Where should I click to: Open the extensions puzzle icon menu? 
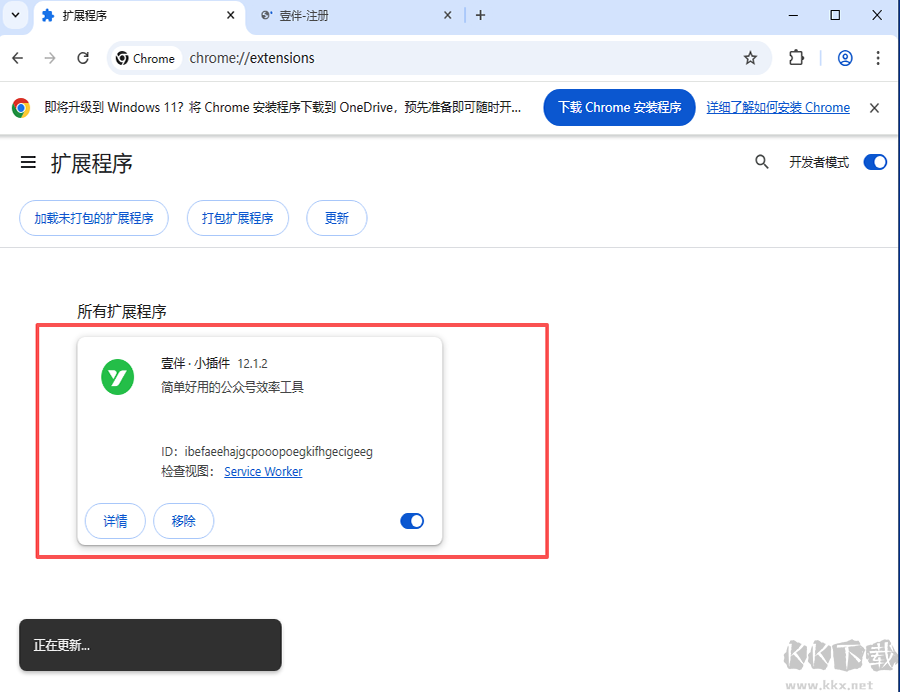(796, 58)
